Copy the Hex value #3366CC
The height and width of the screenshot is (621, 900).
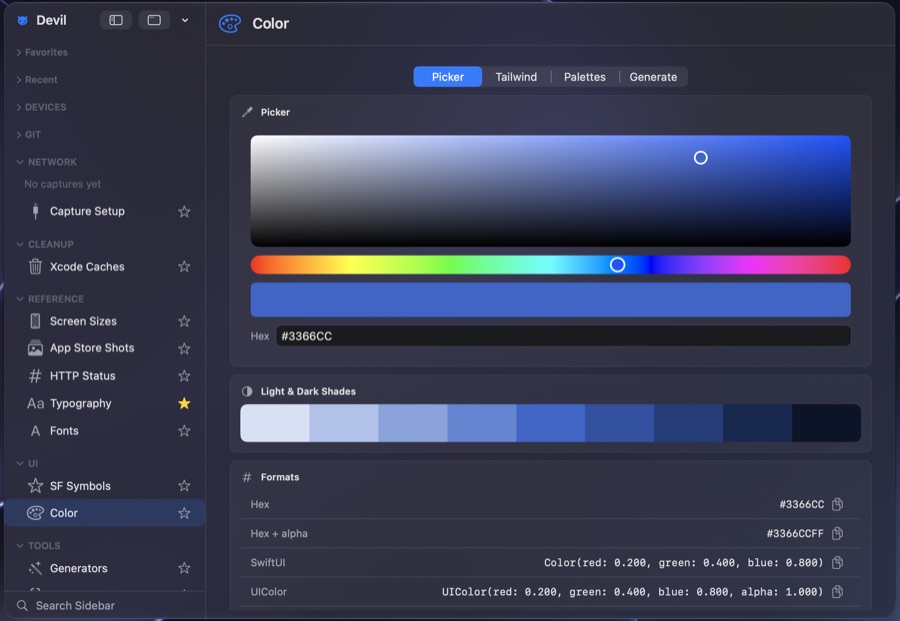tap(837, 504)
